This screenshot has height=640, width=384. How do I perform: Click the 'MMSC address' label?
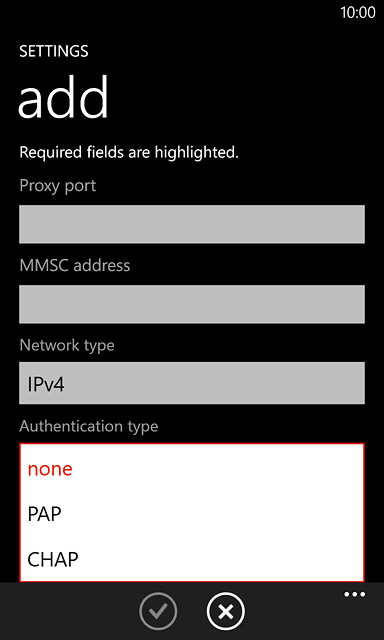click(x=75, y=266)
